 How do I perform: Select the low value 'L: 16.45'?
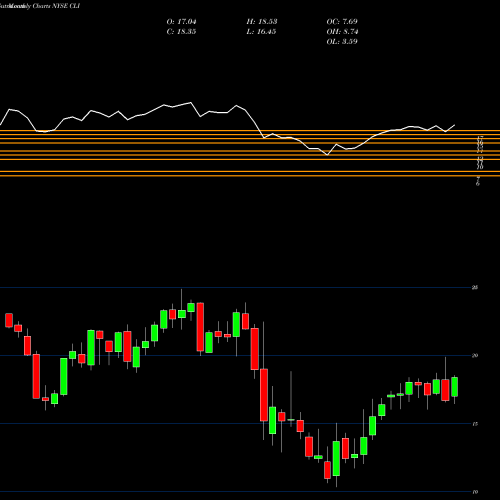pyautogui.click(x=261, y=32)
